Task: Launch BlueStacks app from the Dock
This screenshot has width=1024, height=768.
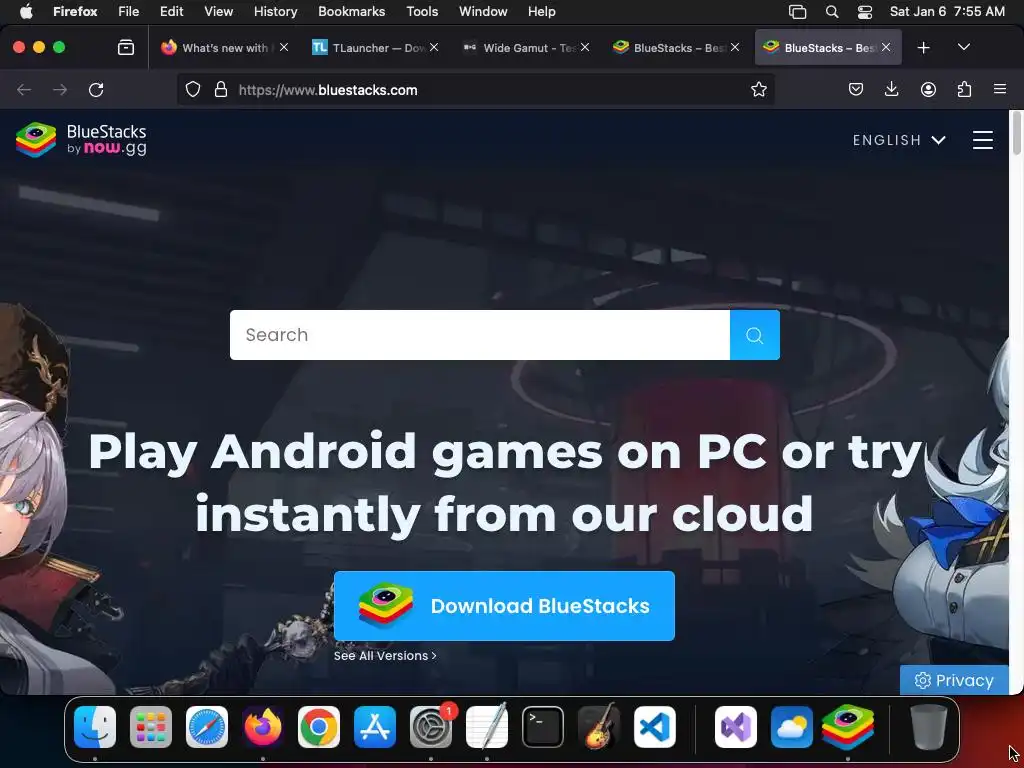Action: click(x=848, y=727)
